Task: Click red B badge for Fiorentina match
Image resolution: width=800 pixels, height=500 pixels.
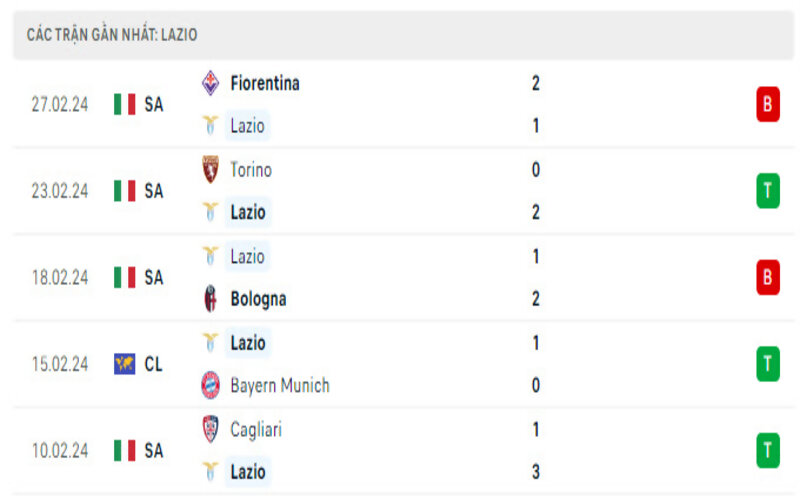Action: (767, 104)
